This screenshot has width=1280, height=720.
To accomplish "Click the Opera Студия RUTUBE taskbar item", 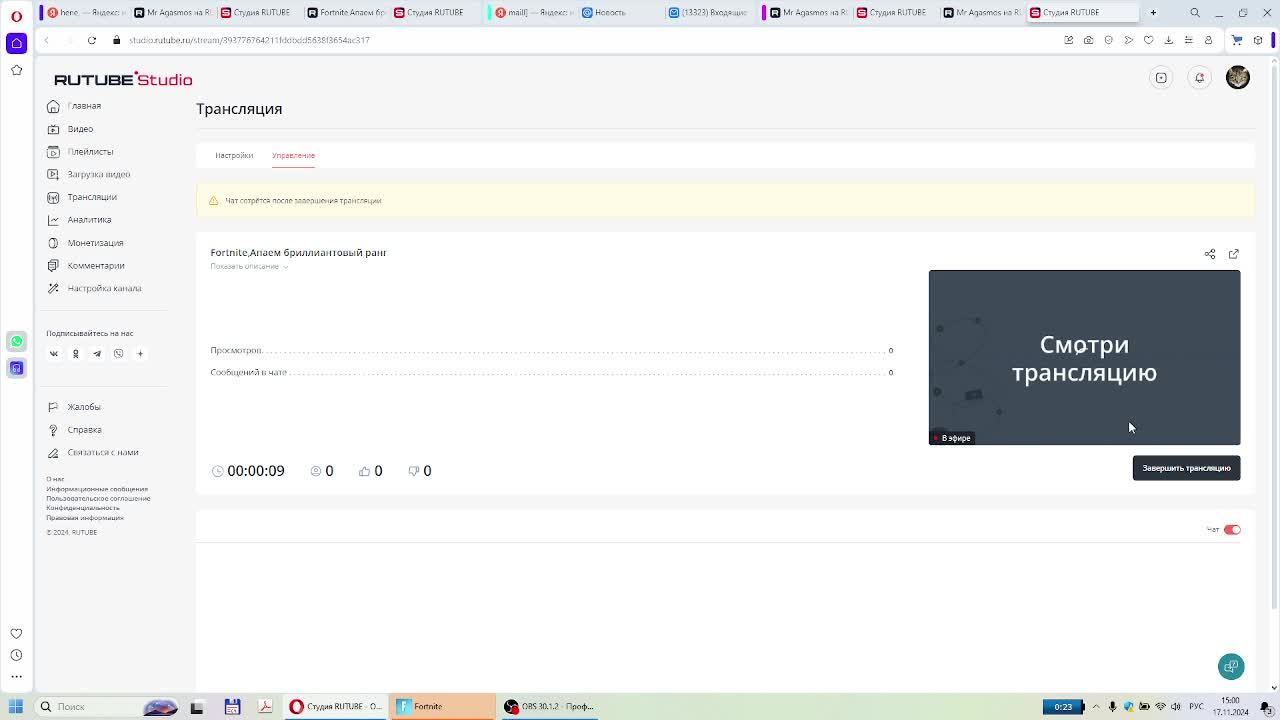I will tap(336, 706).
